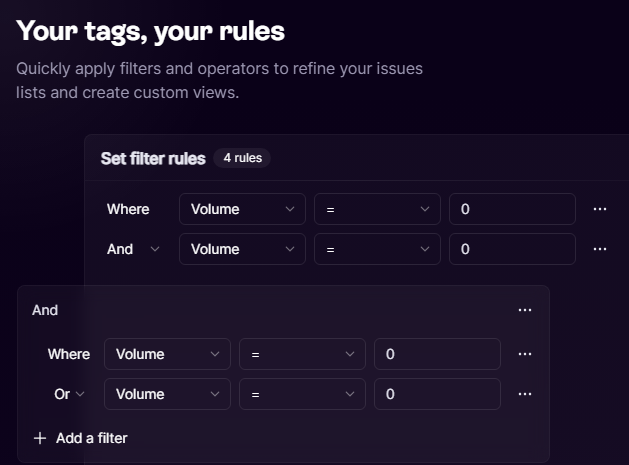Open the Volume field dropdown in the Or rule
This screenshot has height=465, width=629.
[167, 394]
